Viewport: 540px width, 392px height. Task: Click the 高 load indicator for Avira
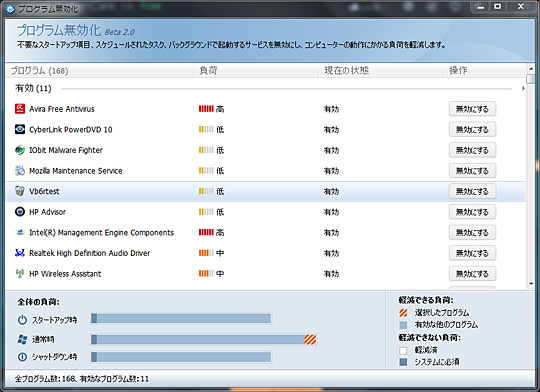tap(211, 109)
